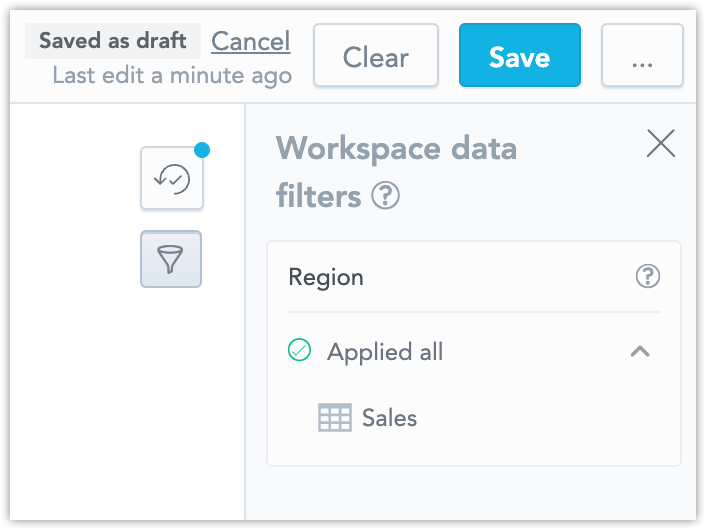Open the draft history icon button
Image resolution: width=706 pixels, height=530 pixels.
click(172, 178)
